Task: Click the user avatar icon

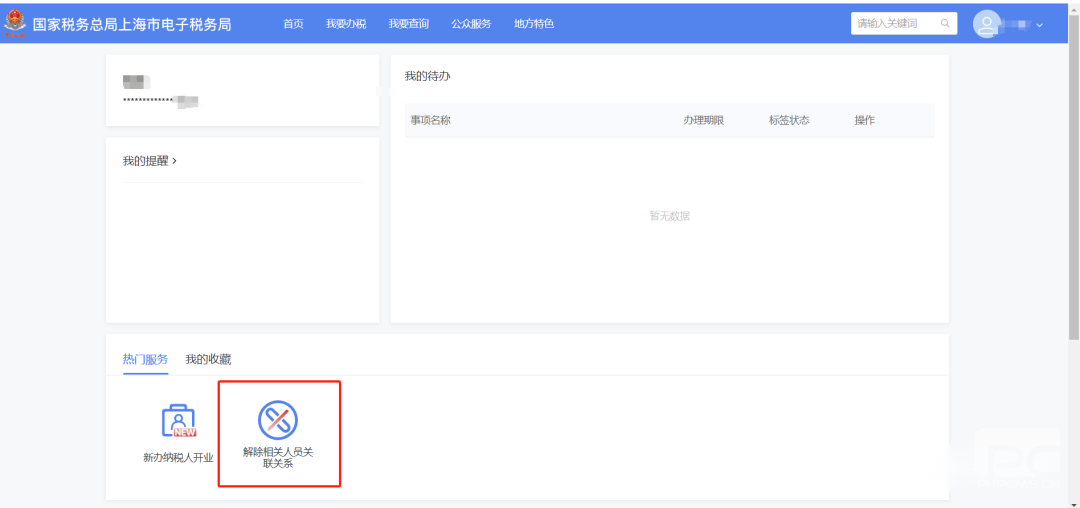Action: tap(988, 24)
